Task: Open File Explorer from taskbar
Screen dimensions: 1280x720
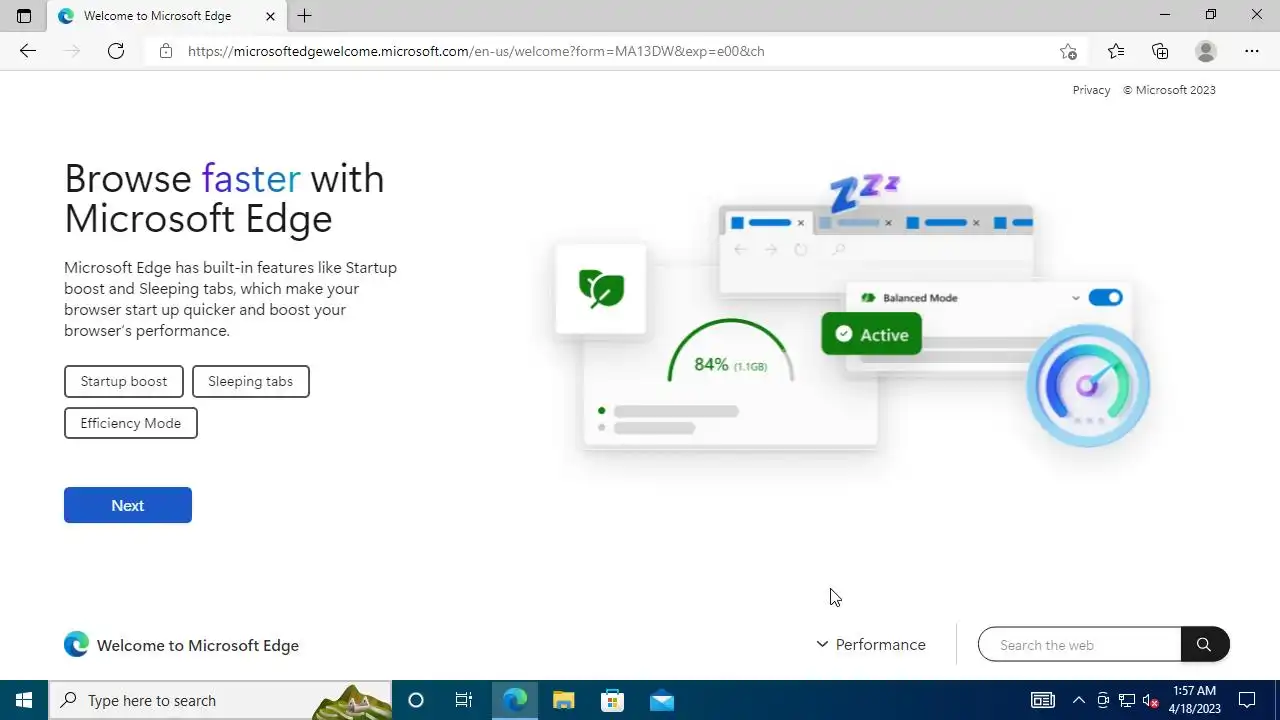Action: pos(564,700)
